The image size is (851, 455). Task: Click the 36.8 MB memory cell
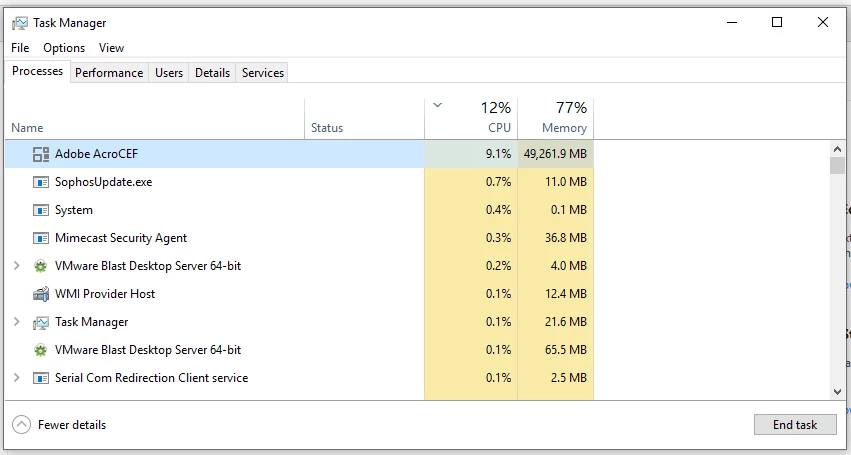click(555, 238)
